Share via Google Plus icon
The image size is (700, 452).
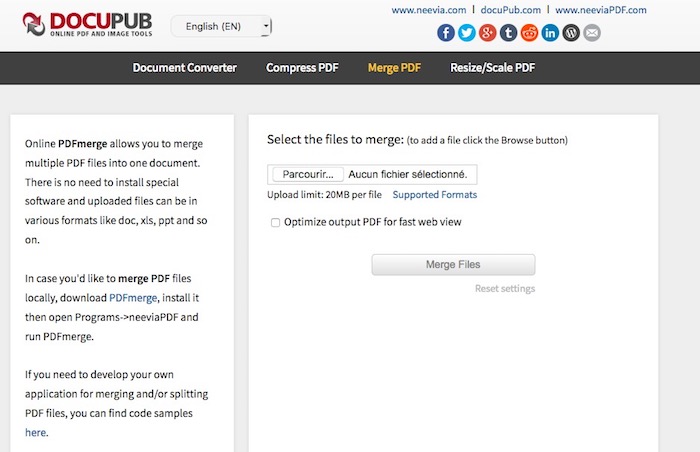[488, 33]
